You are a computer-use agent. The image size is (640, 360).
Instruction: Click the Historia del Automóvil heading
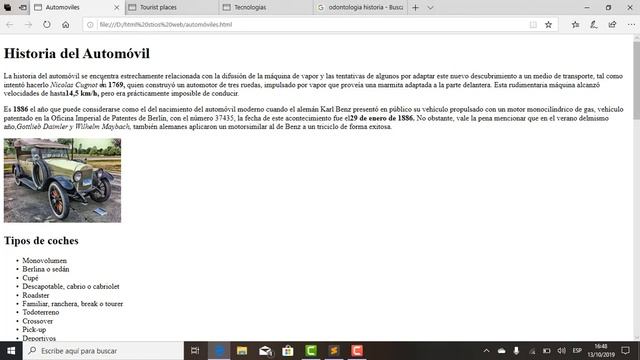tap(77, 53)
